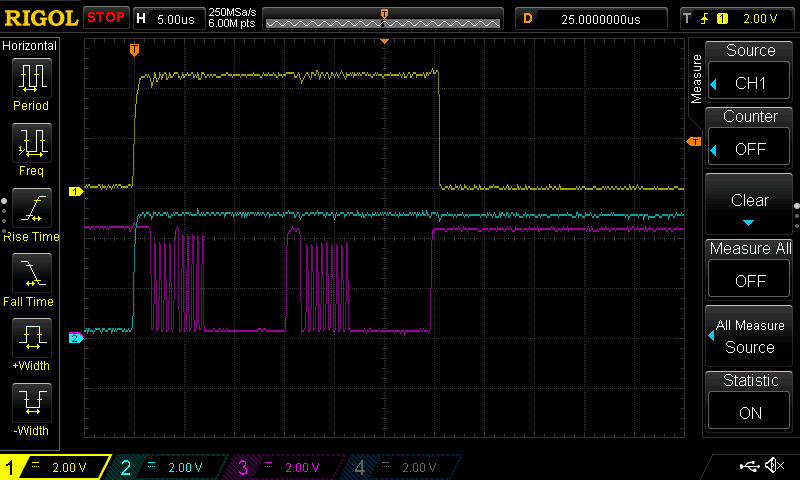Image resolution: width=800 pixels, height=480 pixels.
Task: Expand the Clear menu arrow
Action: tap(749, 221)
